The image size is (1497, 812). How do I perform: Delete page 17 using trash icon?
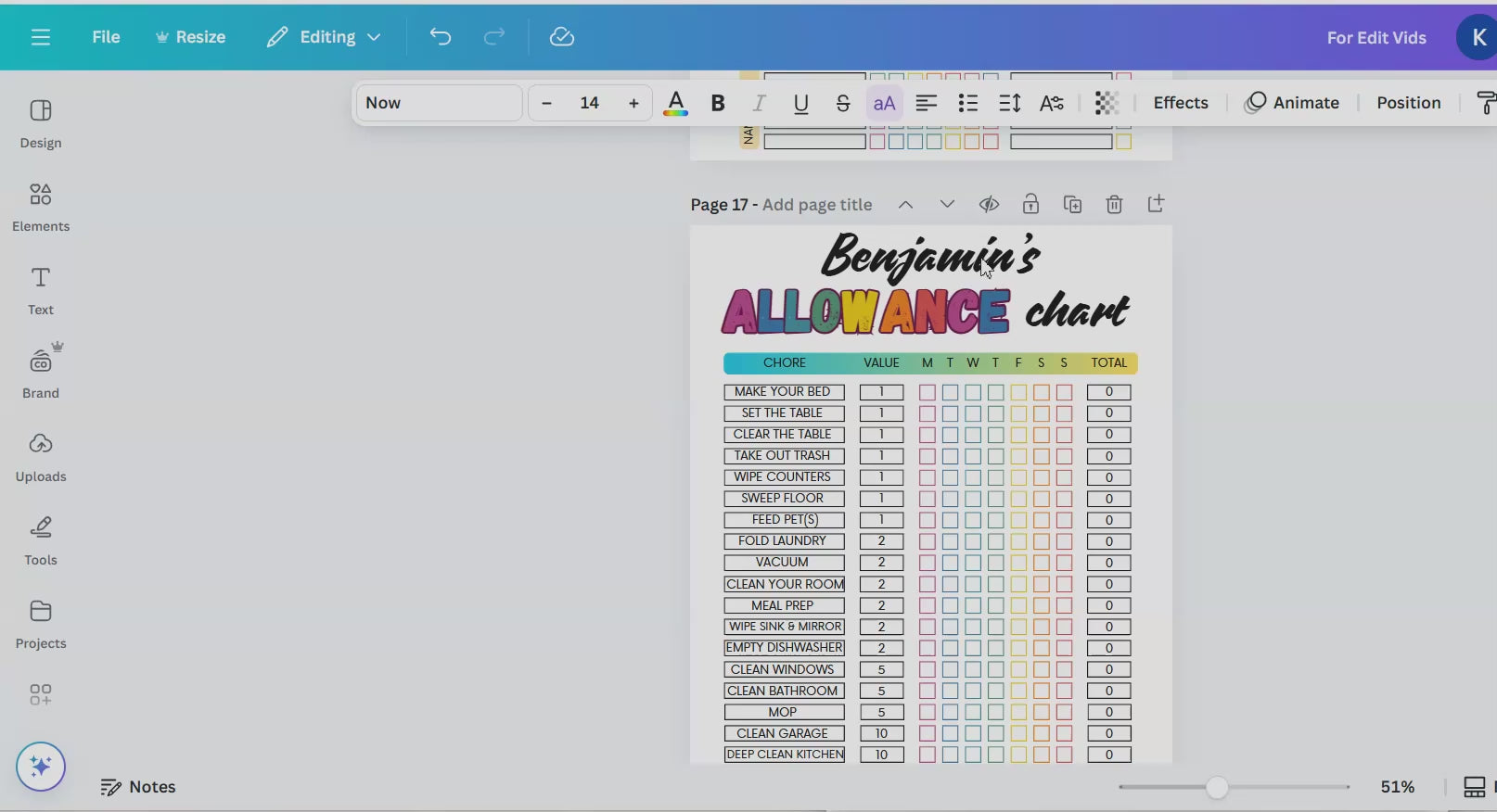point(1114,205)
